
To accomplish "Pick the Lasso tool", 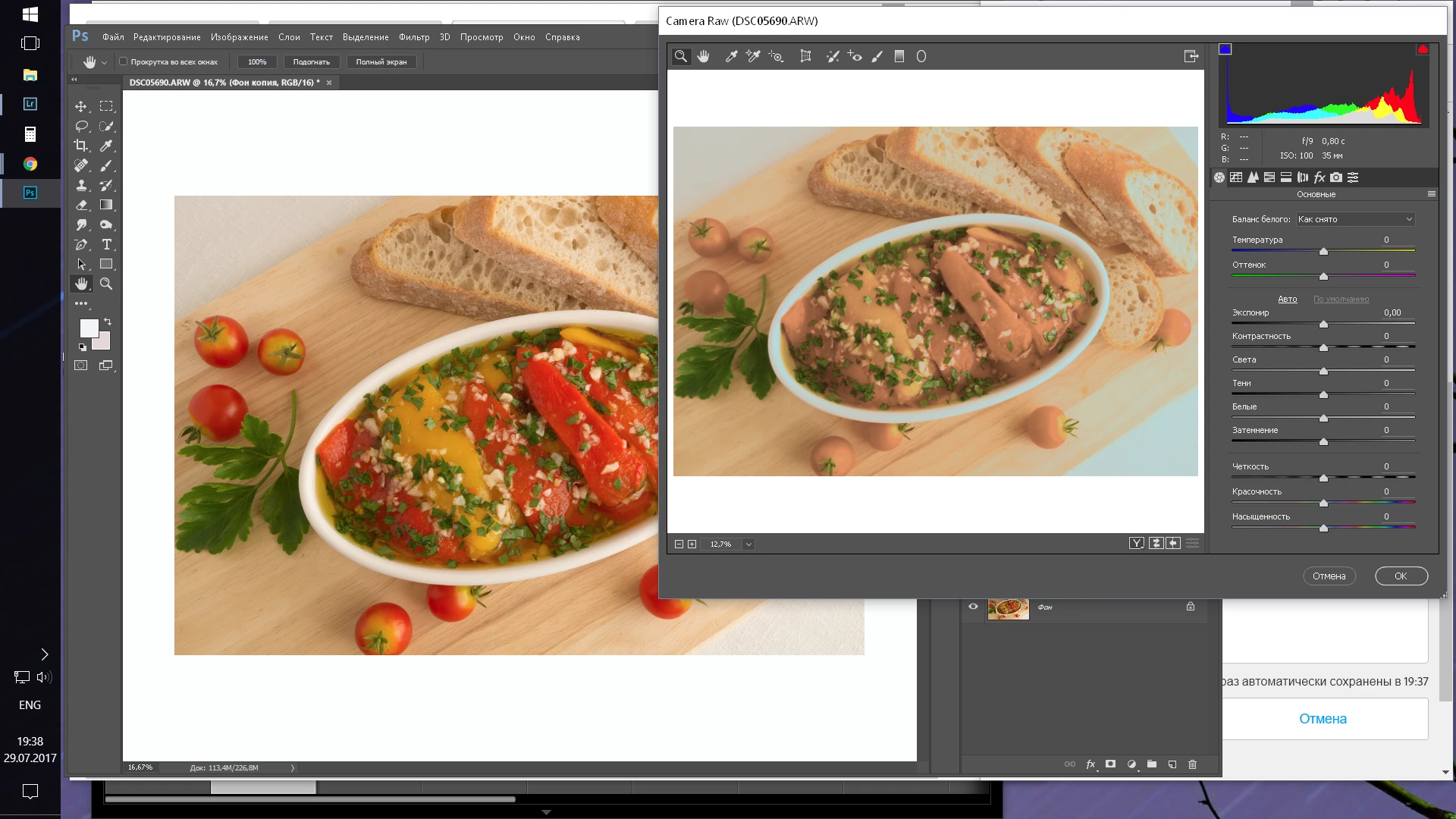I will pyautogui.click(x=81, y=126).
